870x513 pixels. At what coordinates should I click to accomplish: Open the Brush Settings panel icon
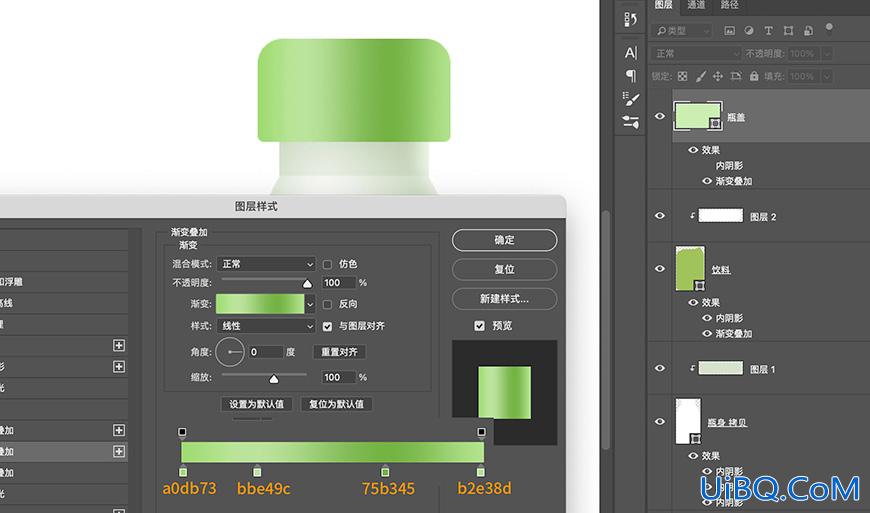tap(631, 99)
